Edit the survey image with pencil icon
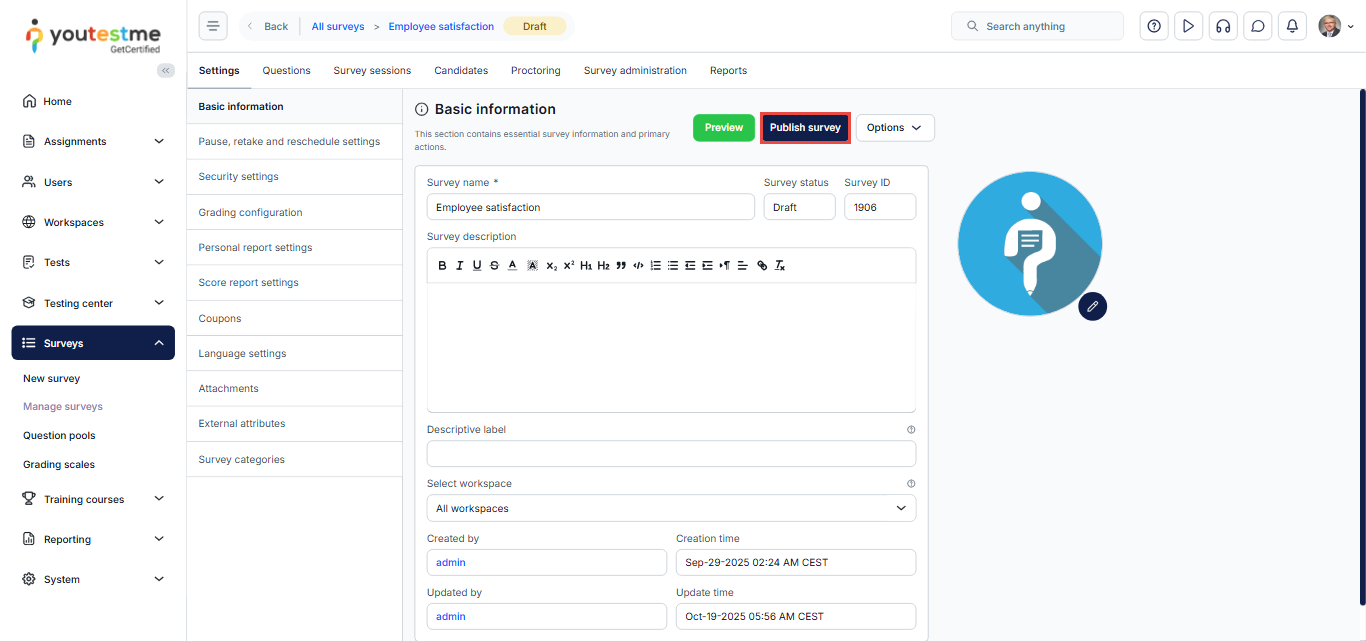Screen dimensions: 1366x641 pos(1092,306)
